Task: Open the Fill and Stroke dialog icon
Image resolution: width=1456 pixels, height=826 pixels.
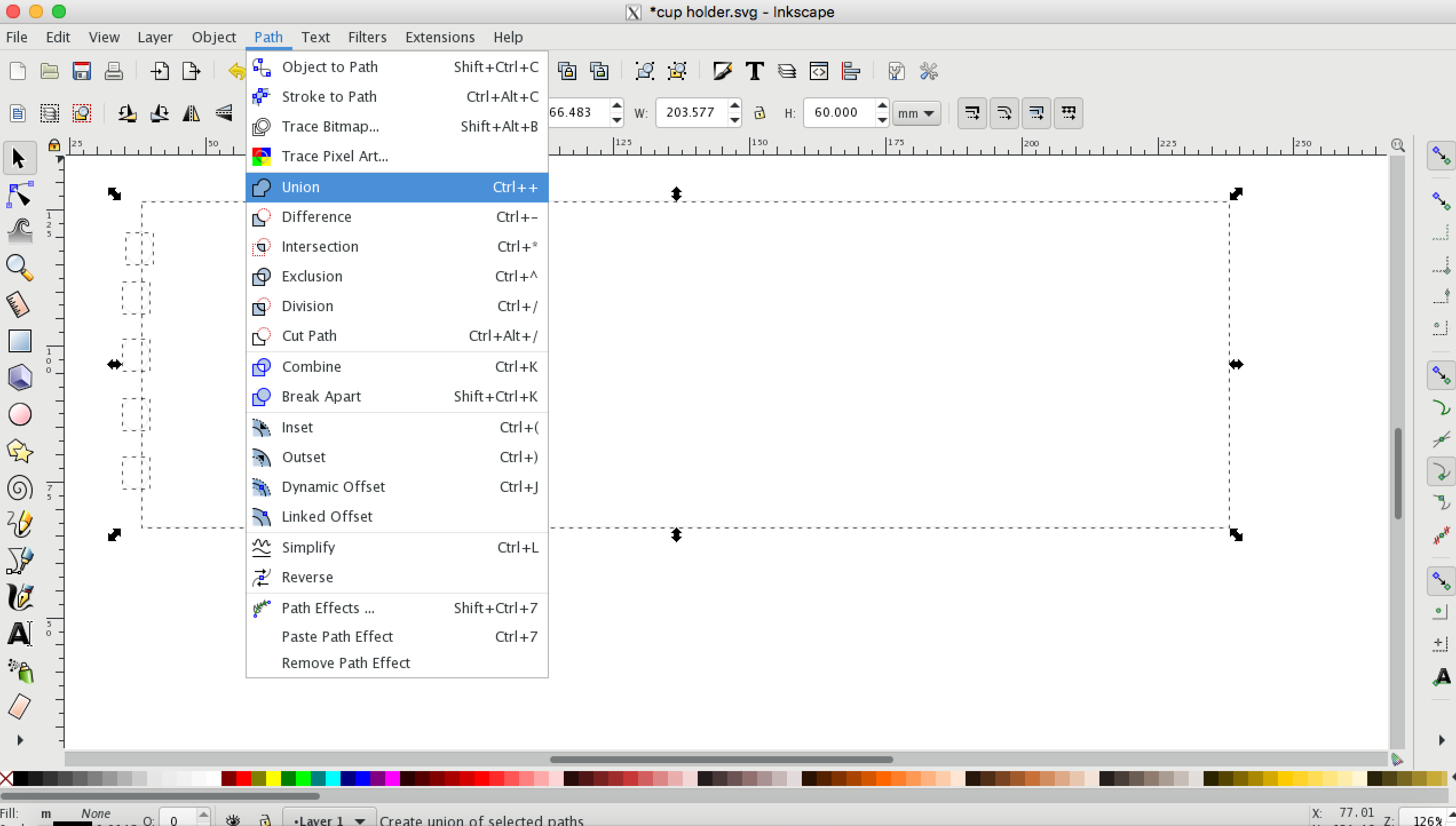Action: (x=723, y=72)
